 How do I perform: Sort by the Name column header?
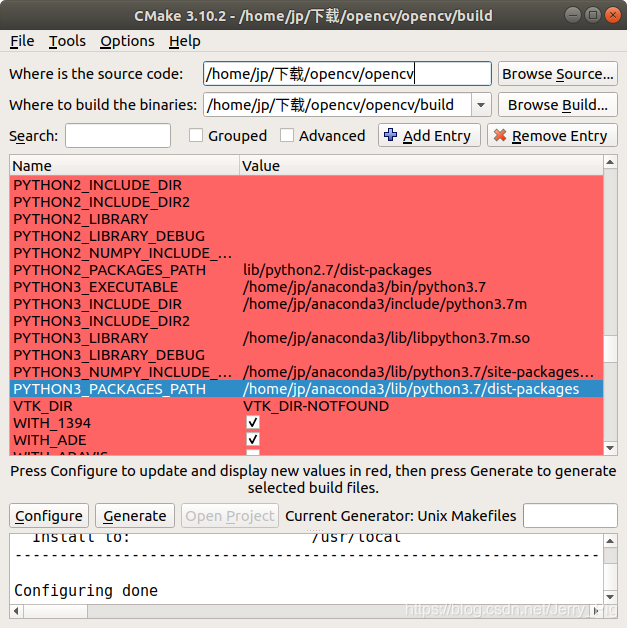125,166
